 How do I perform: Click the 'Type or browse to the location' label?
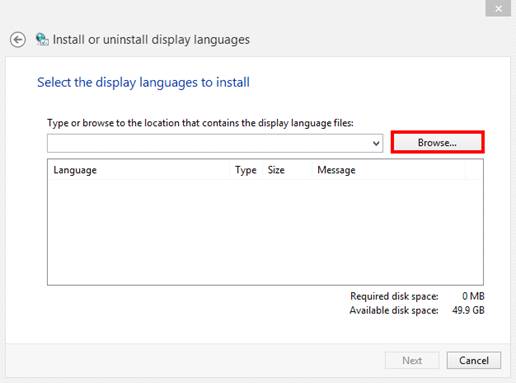[200, 123]
